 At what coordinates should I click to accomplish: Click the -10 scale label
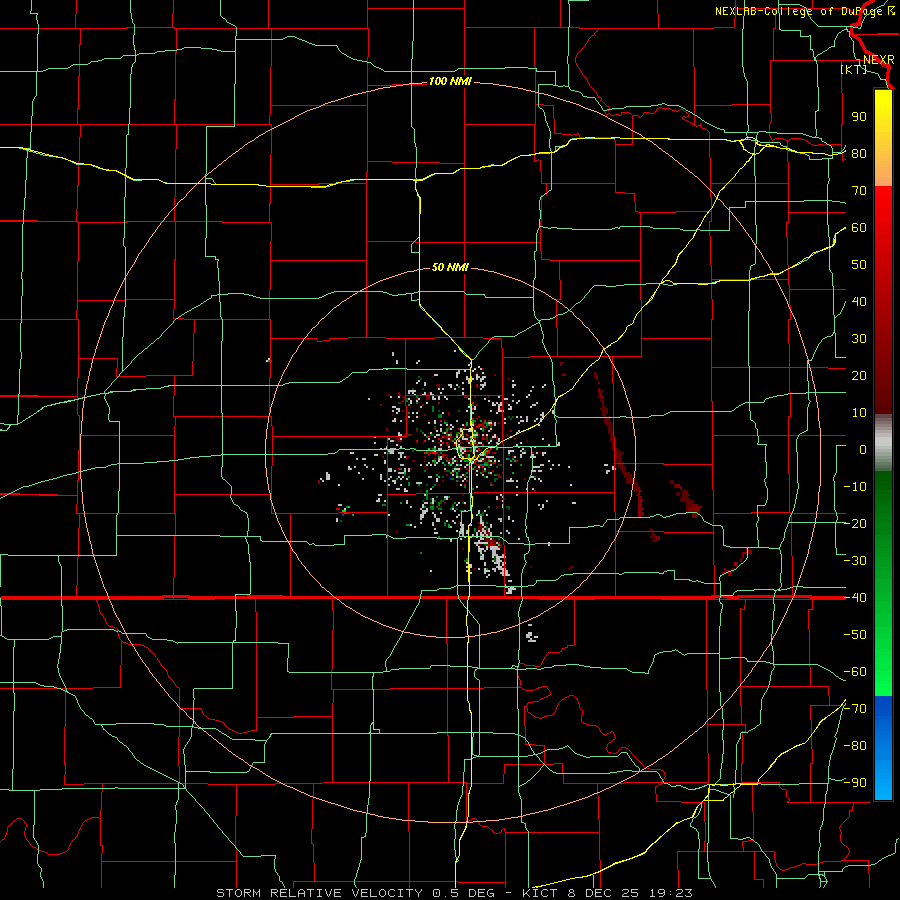coord(855,487)
